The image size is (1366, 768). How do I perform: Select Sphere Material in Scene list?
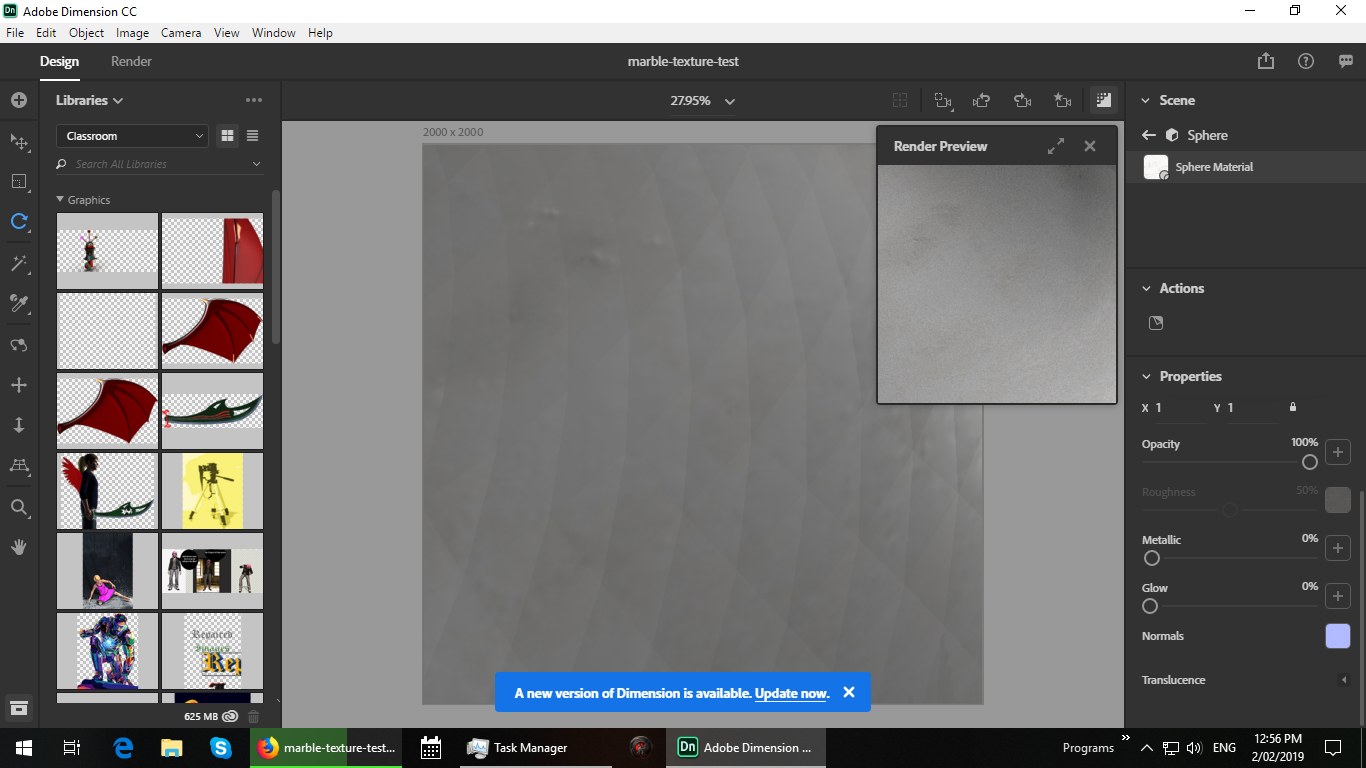pyautogui.click(x=1246, y=167)
